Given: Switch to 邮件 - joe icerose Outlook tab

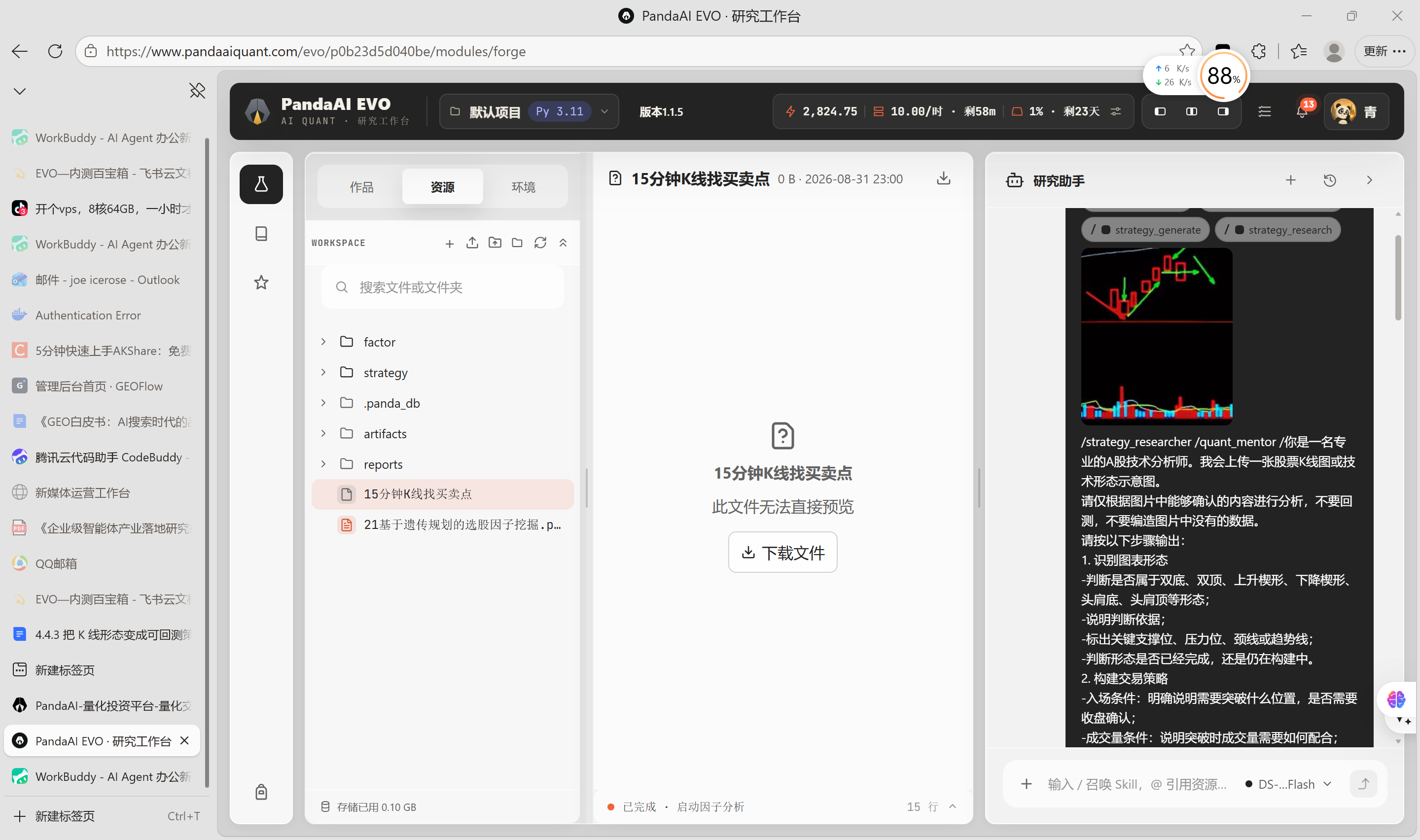Looking at the screenshot, I should pyautogui.click(x=102, y=280).
